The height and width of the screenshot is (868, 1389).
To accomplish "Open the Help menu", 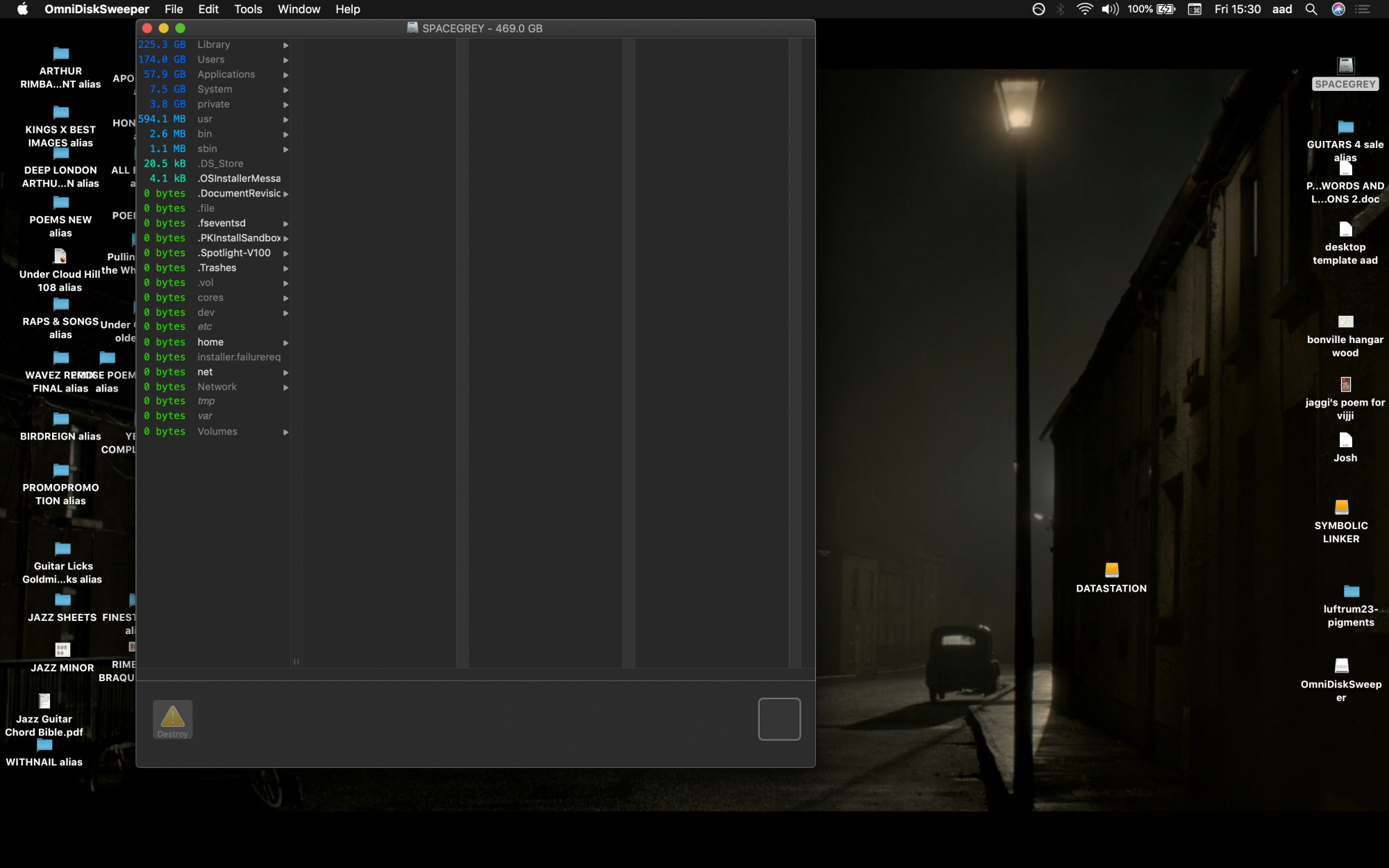I will 347,9.
